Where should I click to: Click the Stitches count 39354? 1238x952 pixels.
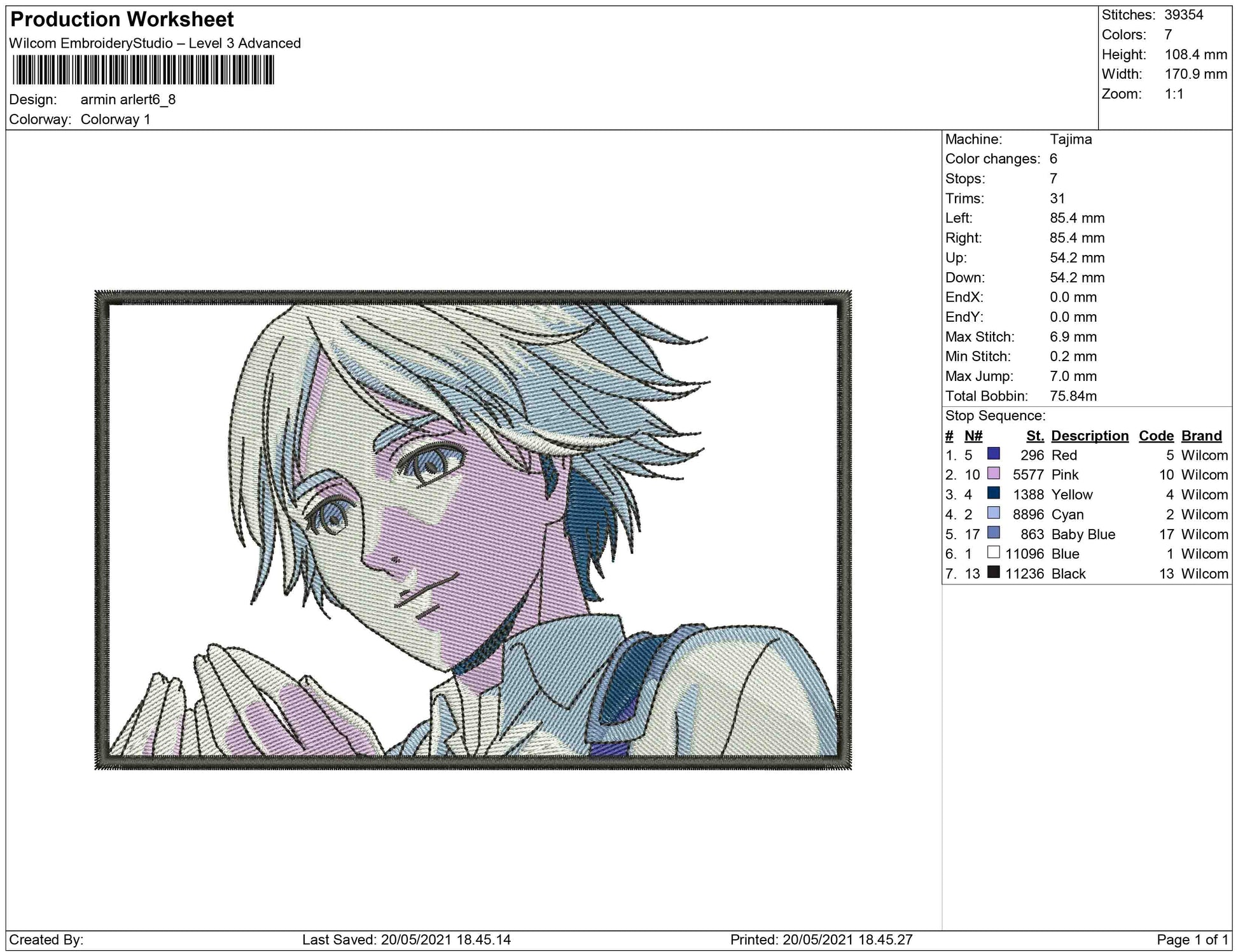click(1183, 15)
